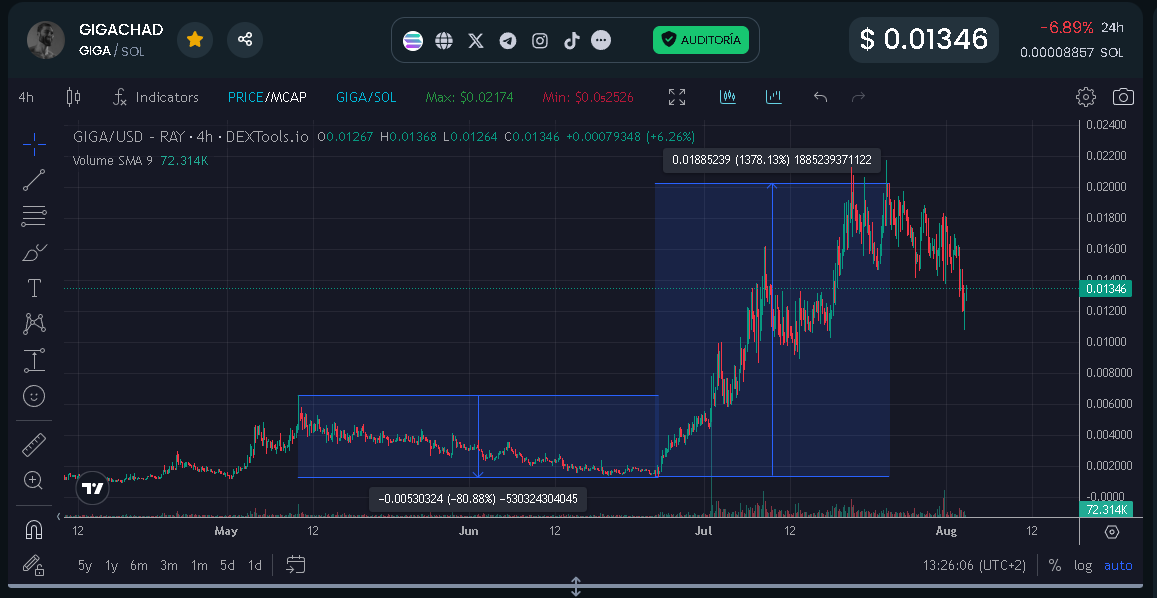The width and height of the screenshot is (1157, 598).
Task: Select the 1d range button
Action: (254, 565)
